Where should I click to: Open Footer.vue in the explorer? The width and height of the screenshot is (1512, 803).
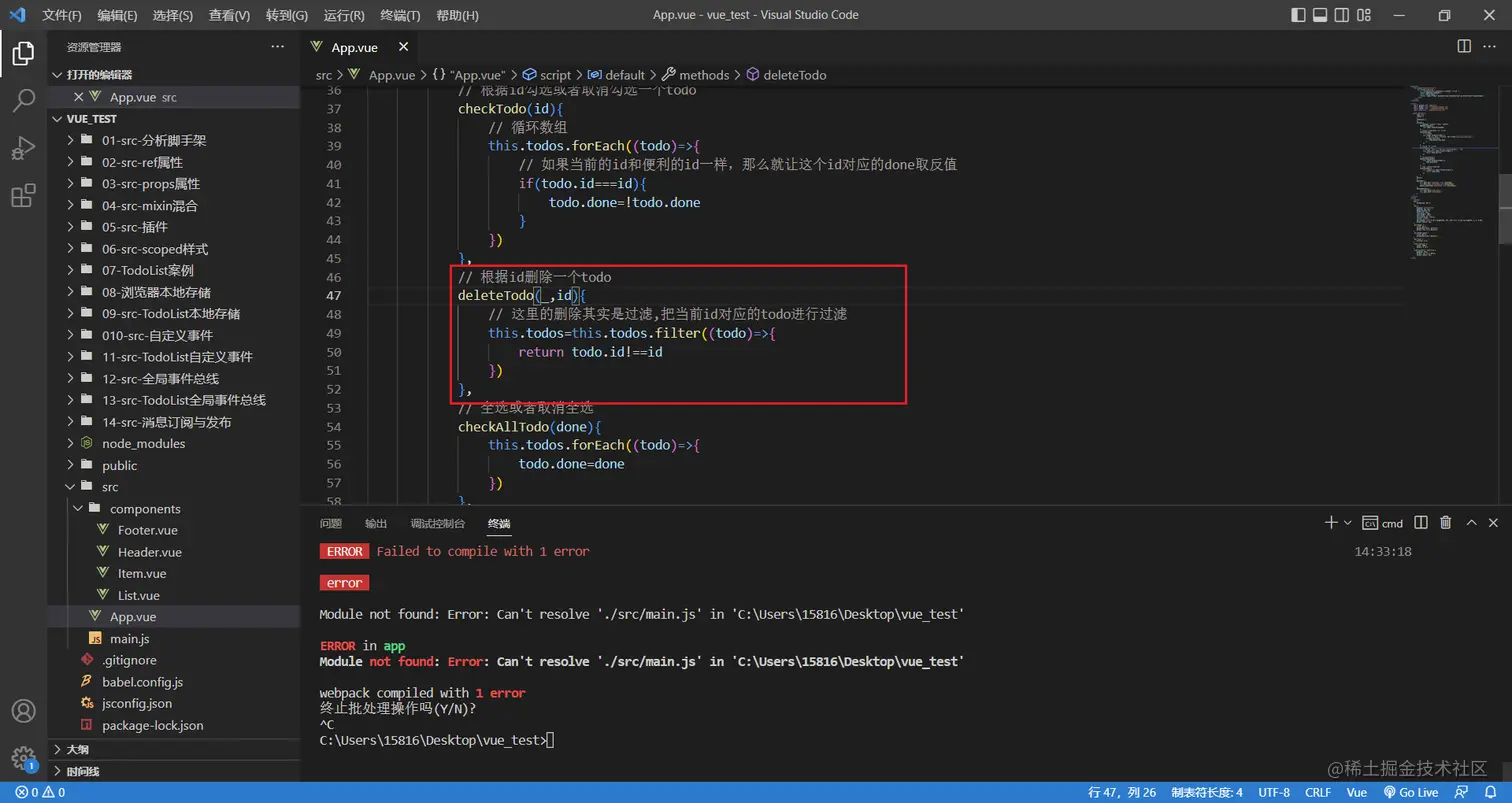[x=174, y=530]
